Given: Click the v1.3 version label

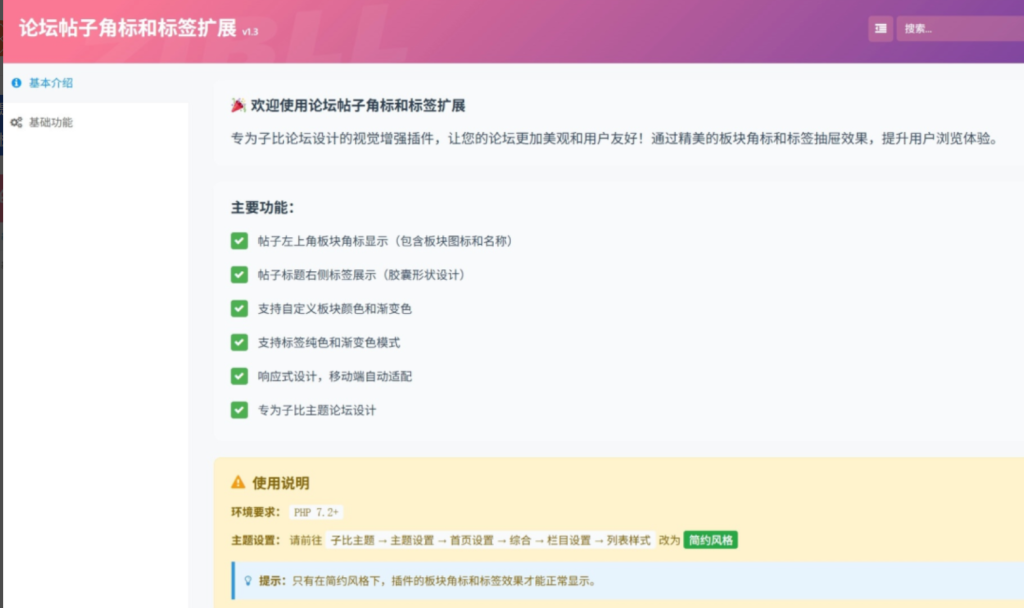Looking at the screenshot, I should click(x=250, y=32).
